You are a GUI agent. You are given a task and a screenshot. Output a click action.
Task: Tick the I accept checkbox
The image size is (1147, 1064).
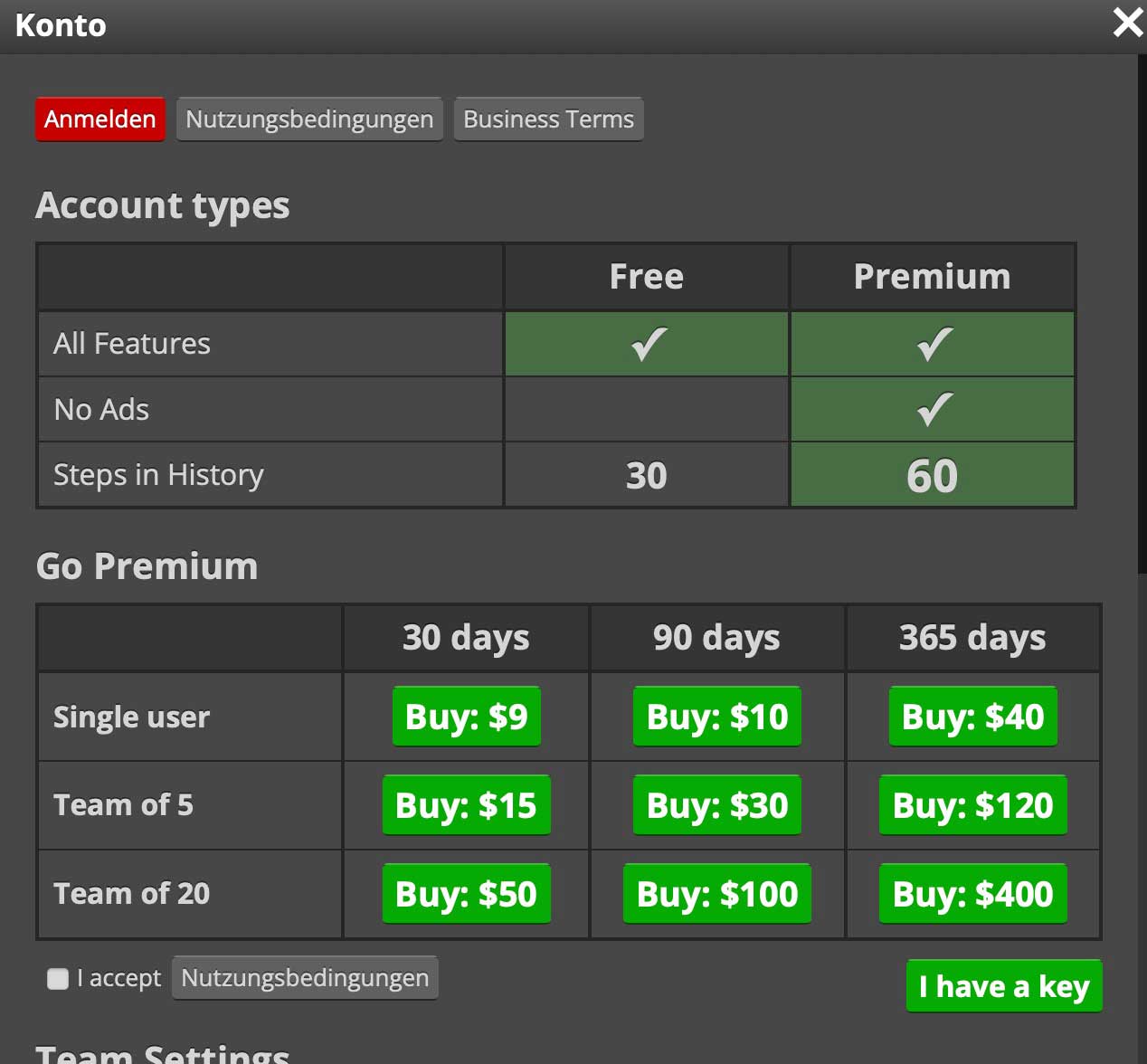pyautogui.click(x=58, y=978)
